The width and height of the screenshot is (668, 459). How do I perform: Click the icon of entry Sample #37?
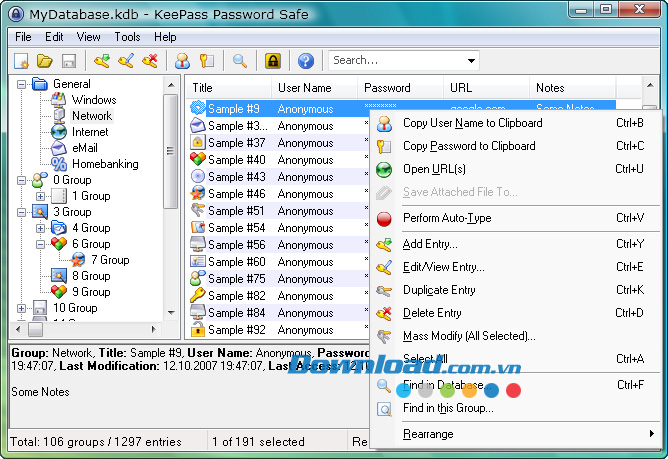198,142
